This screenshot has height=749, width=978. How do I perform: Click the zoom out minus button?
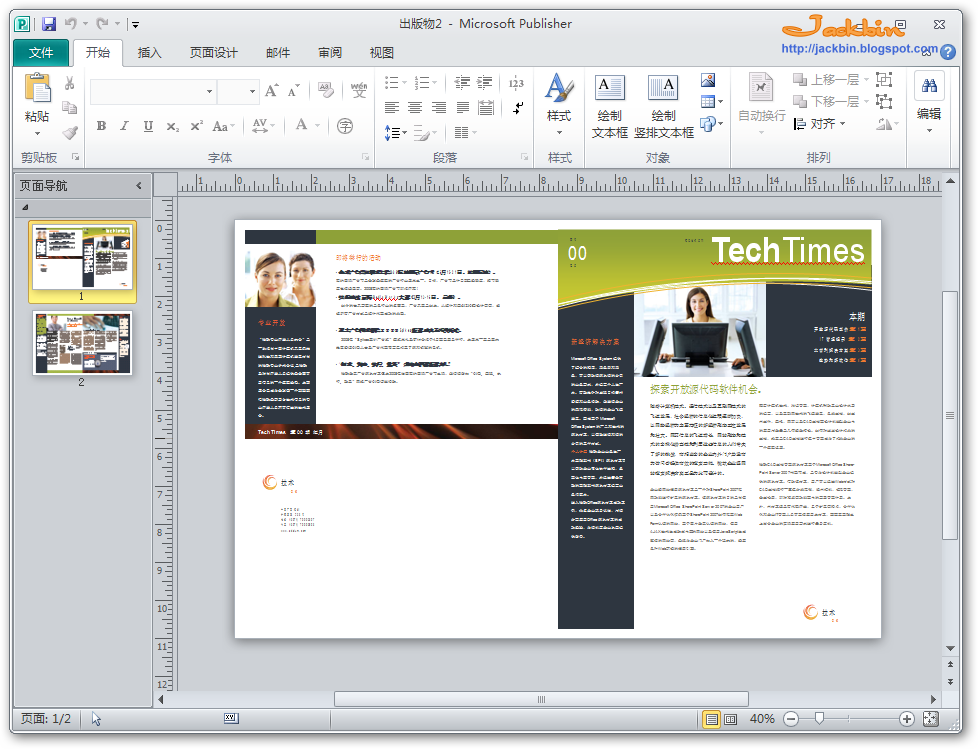(791, 719)
